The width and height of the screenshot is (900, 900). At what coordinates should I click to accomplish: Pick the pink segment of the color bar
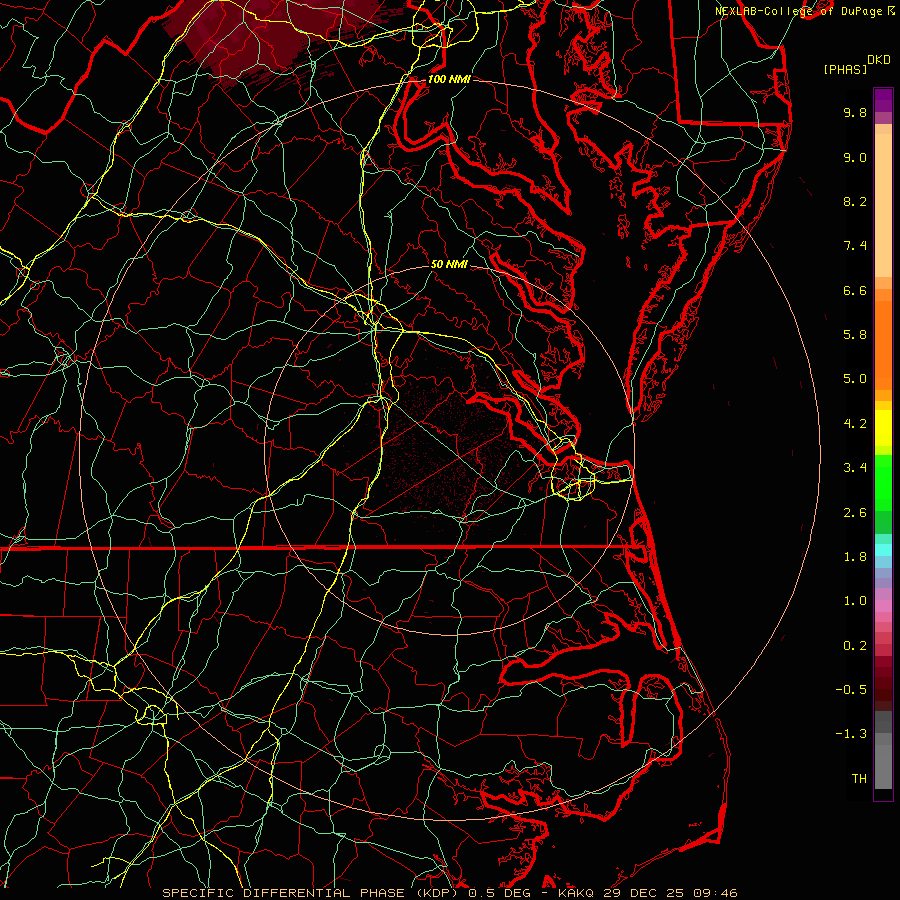click(x=883, y=606)
